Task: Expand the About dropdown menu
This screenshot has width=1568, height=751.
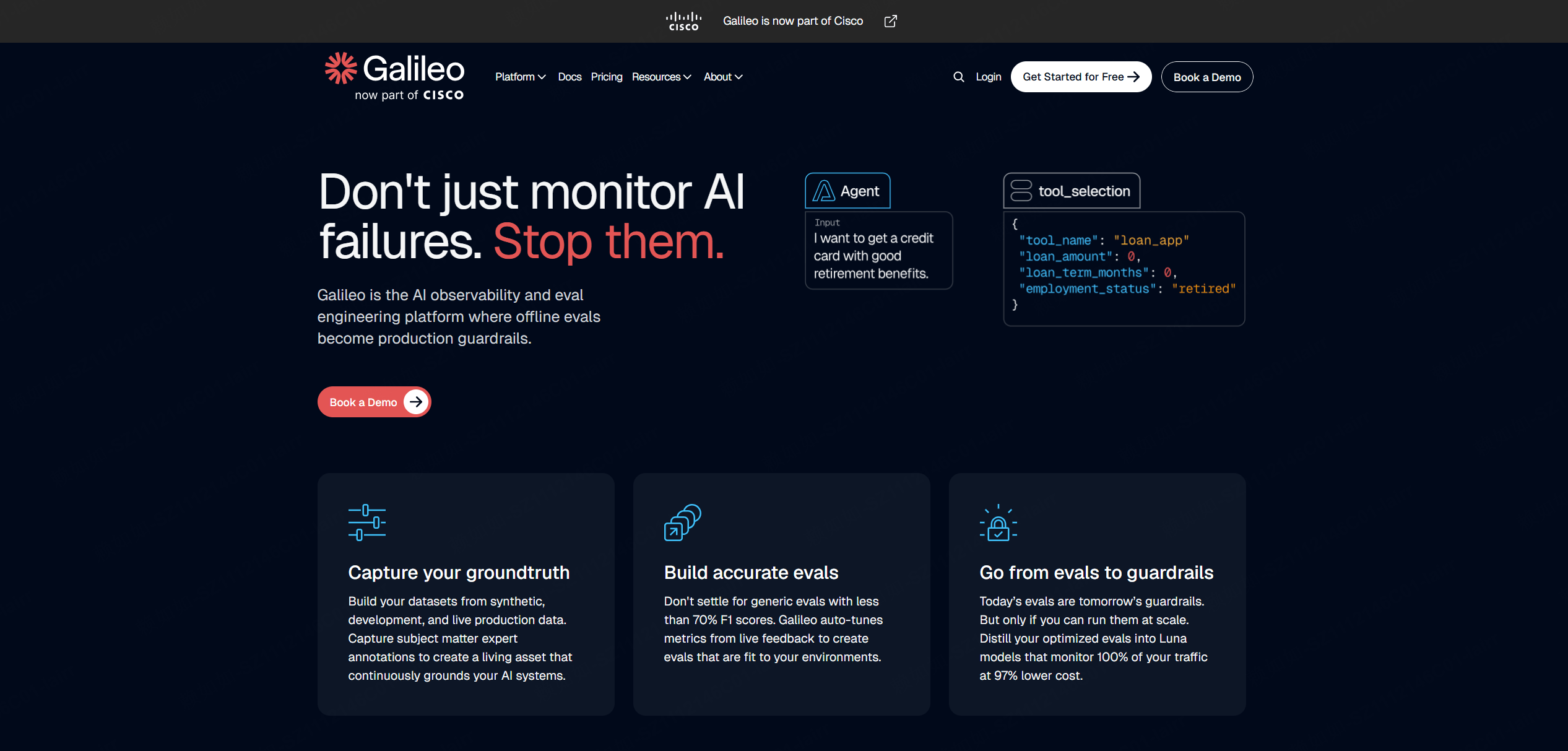Action: click(x=723, y=77)
